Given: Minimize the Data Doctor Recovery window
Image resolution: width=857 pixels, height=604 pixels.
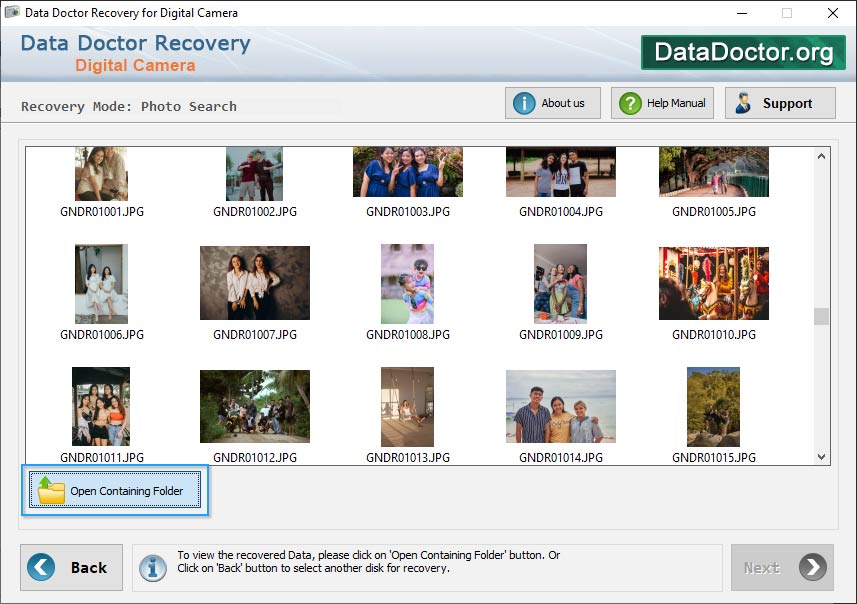Looking at the screenshot, I should [x=741, y=13].
